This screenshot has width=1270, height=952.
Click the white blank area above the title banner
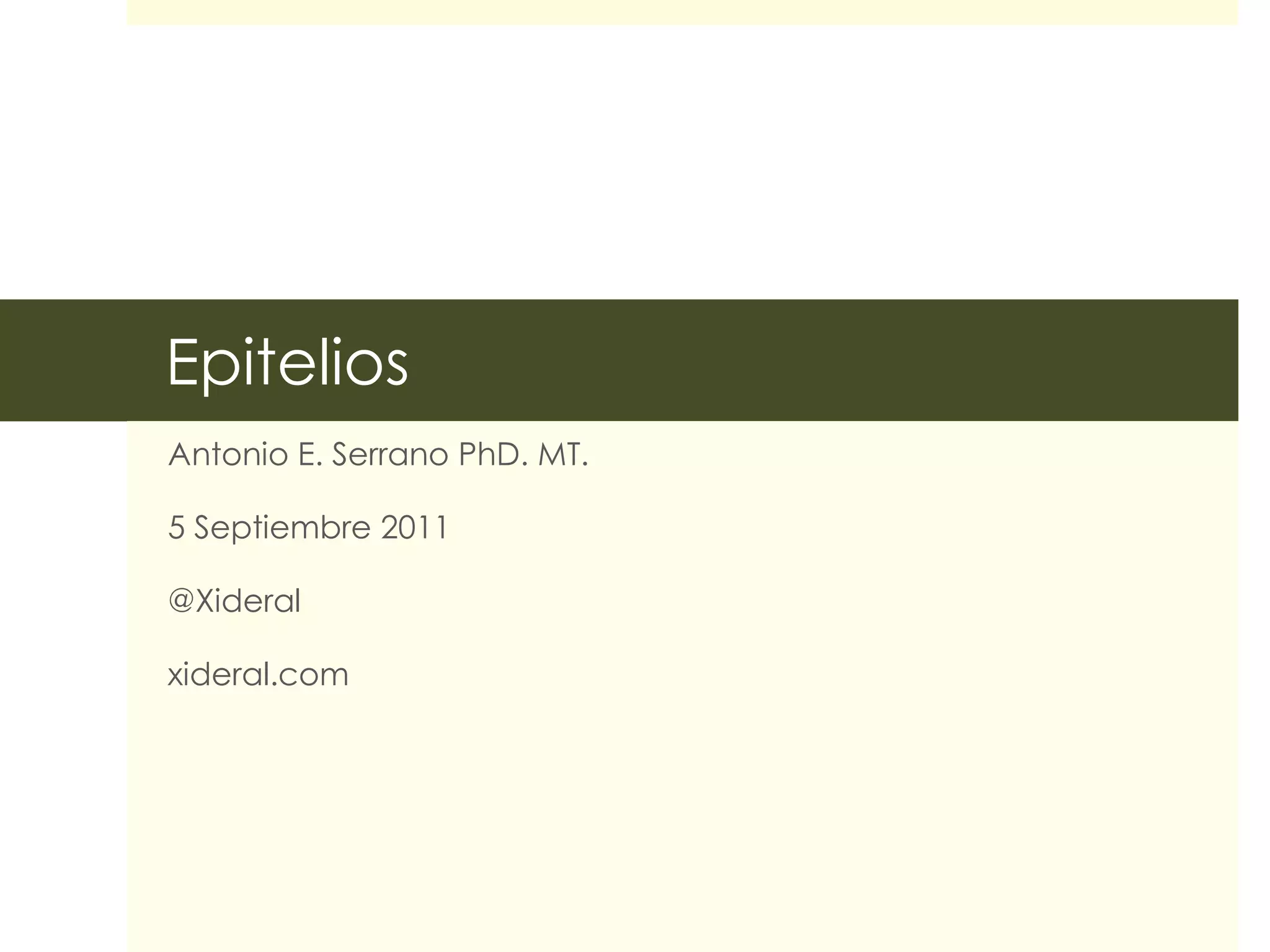tap(682, 161)
